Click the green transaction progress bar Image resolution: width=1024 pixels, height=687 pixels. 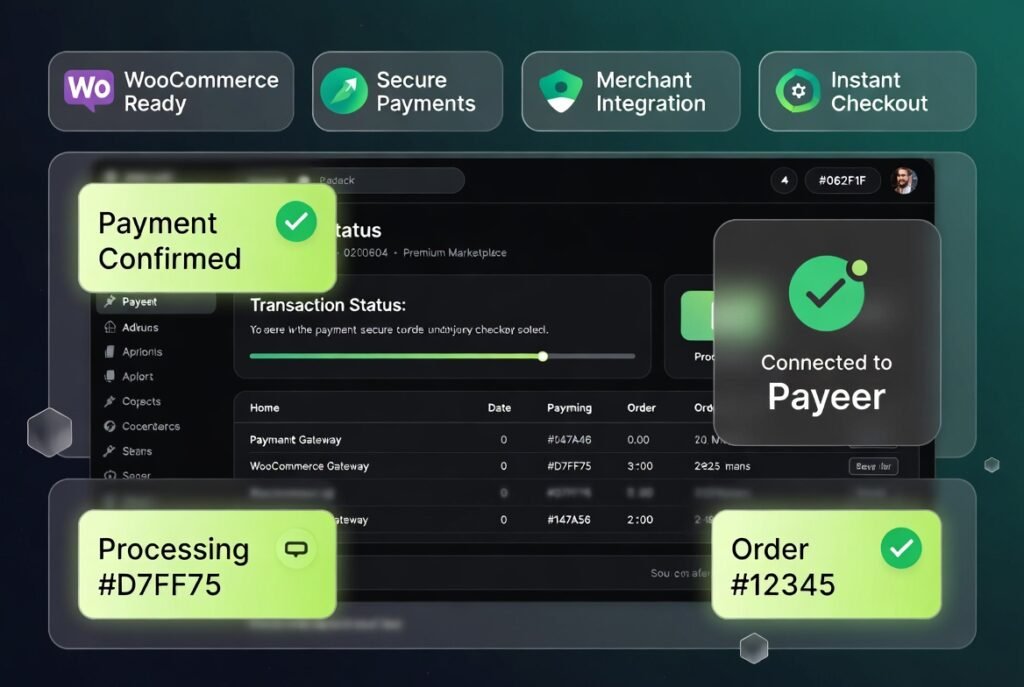[x=396, y=356]
